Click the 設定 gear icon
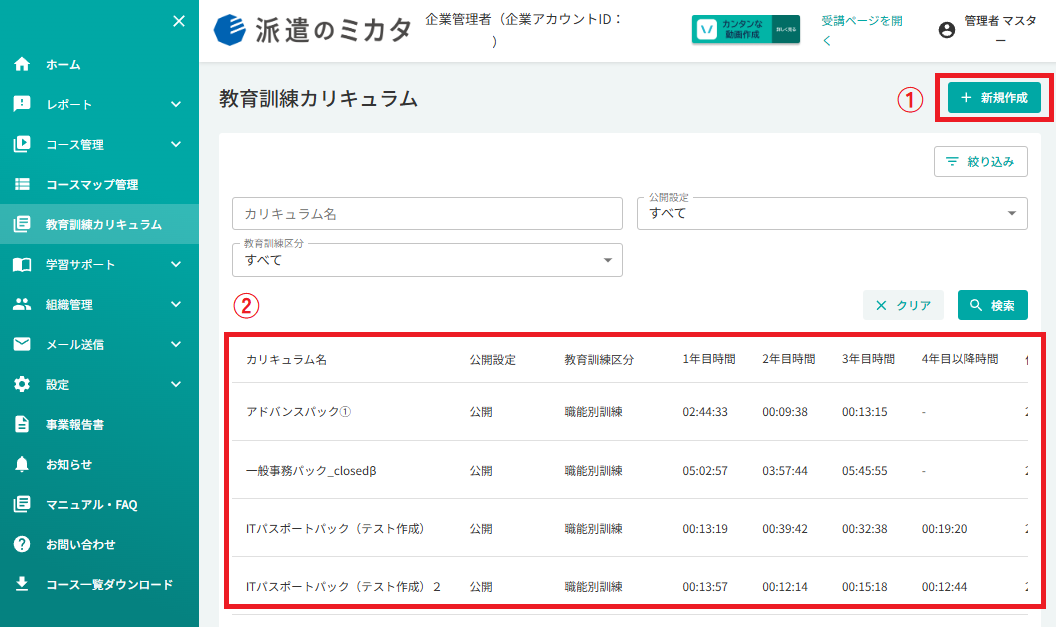The image size is (1056, 627). click(22, 384)
